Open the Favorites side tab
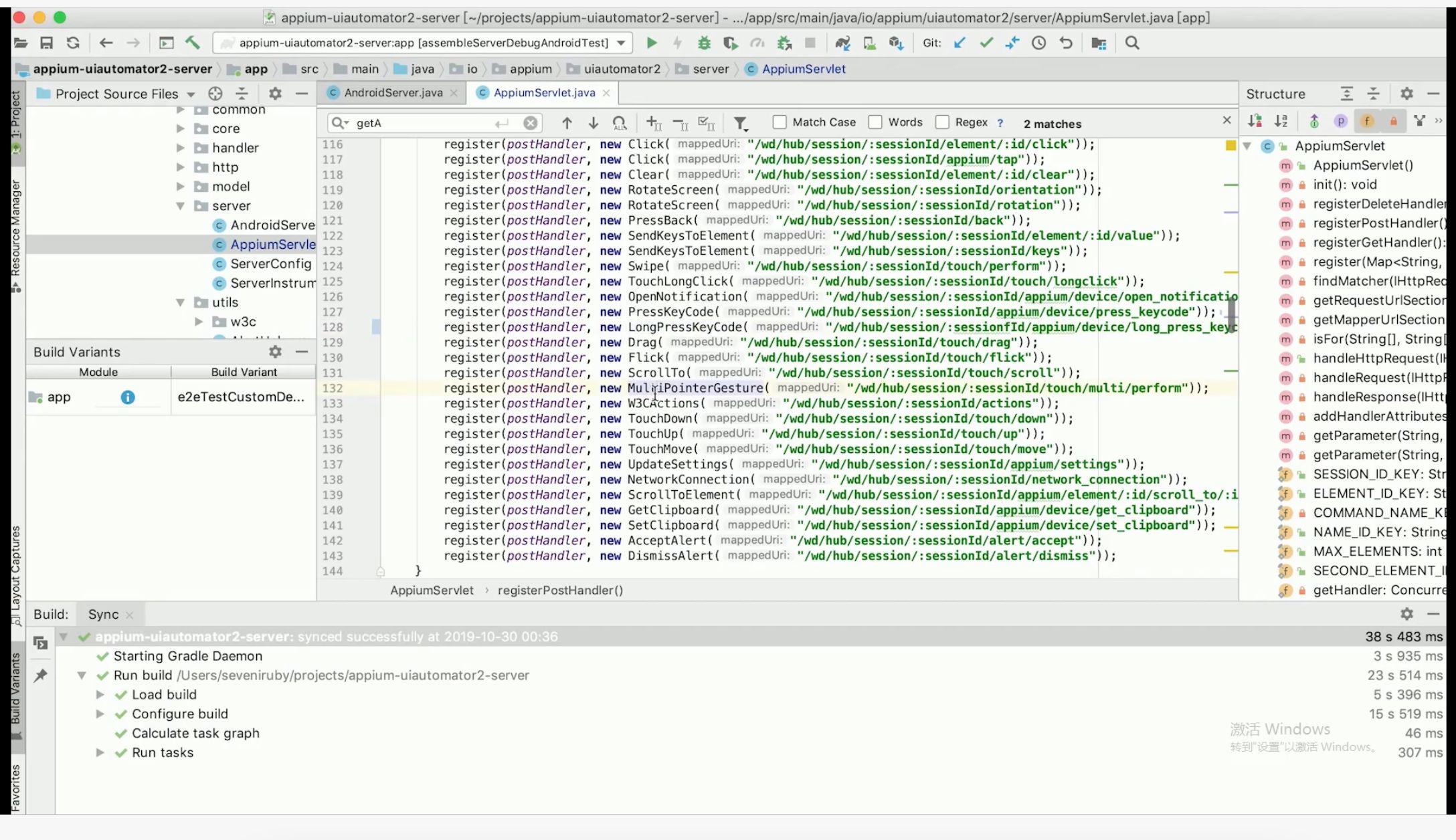The width and height of the screenshot is (1456, 840). point(16,787)
